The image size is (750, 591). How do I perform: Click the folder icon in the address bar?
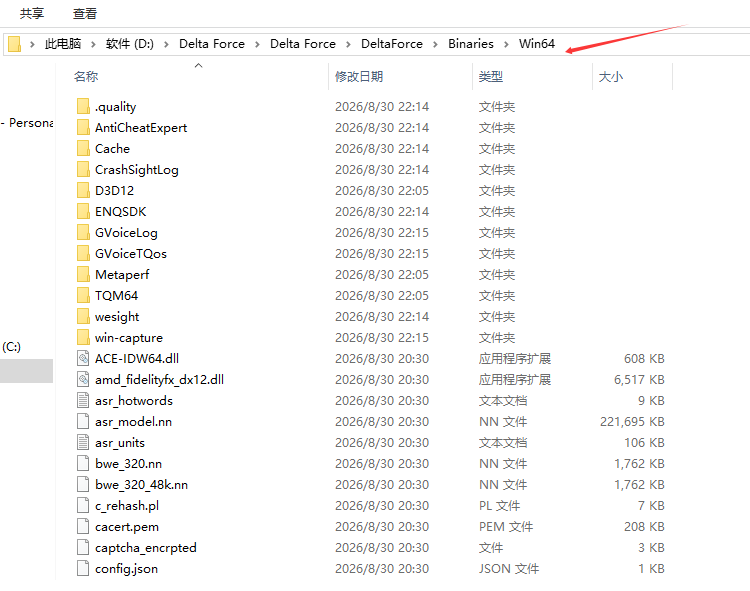tap(14, 44)
